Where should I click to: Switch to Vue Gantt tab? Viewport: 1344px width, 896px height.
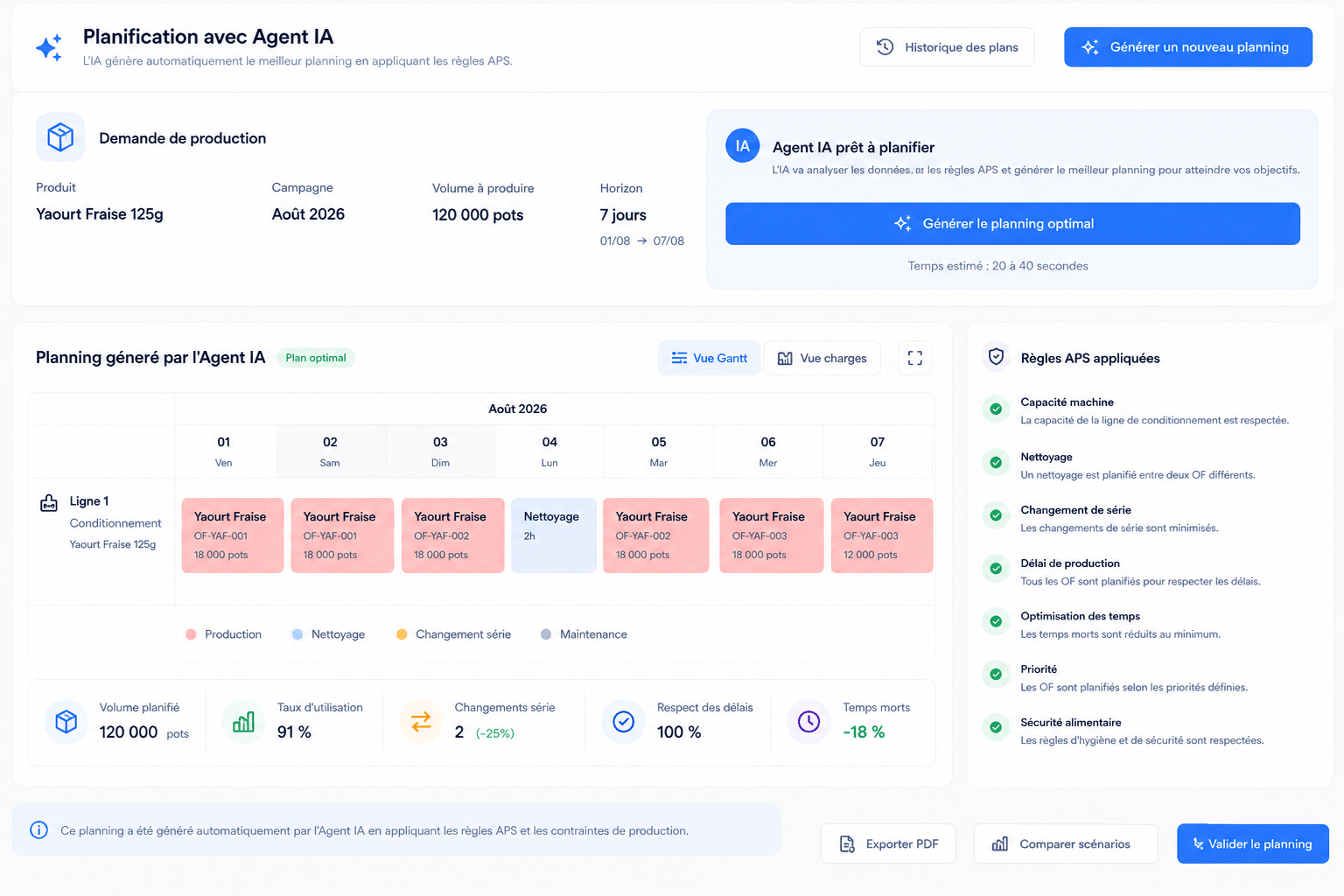click(x=709, y=358)
